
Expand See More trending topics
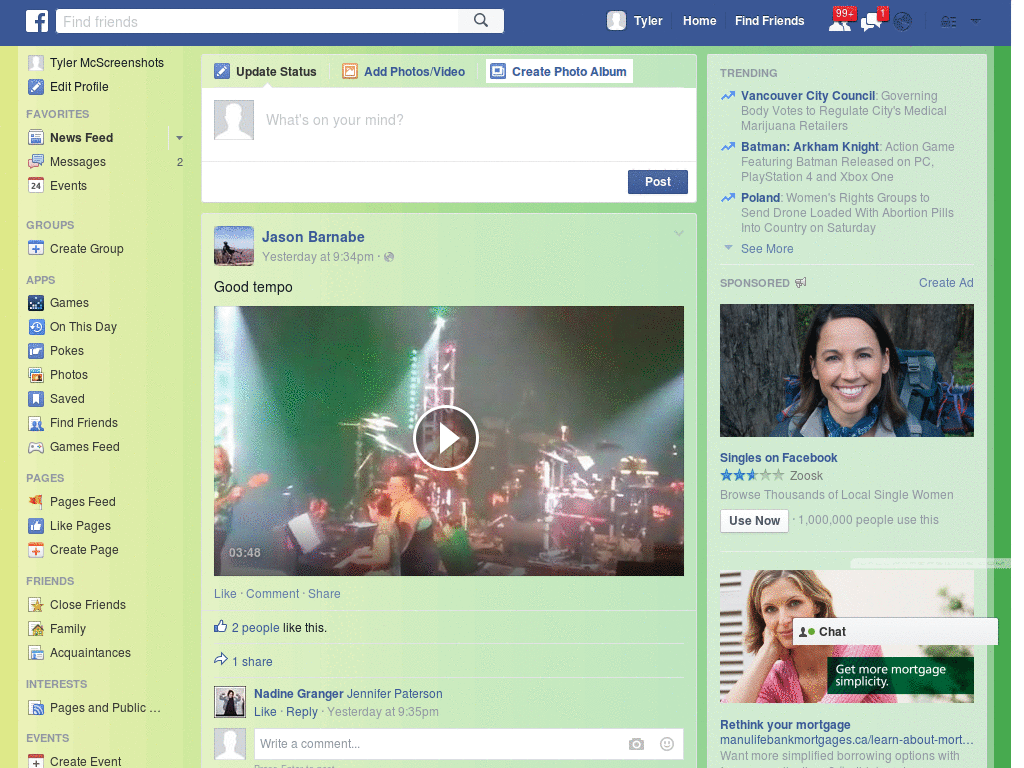pos(767,249)
